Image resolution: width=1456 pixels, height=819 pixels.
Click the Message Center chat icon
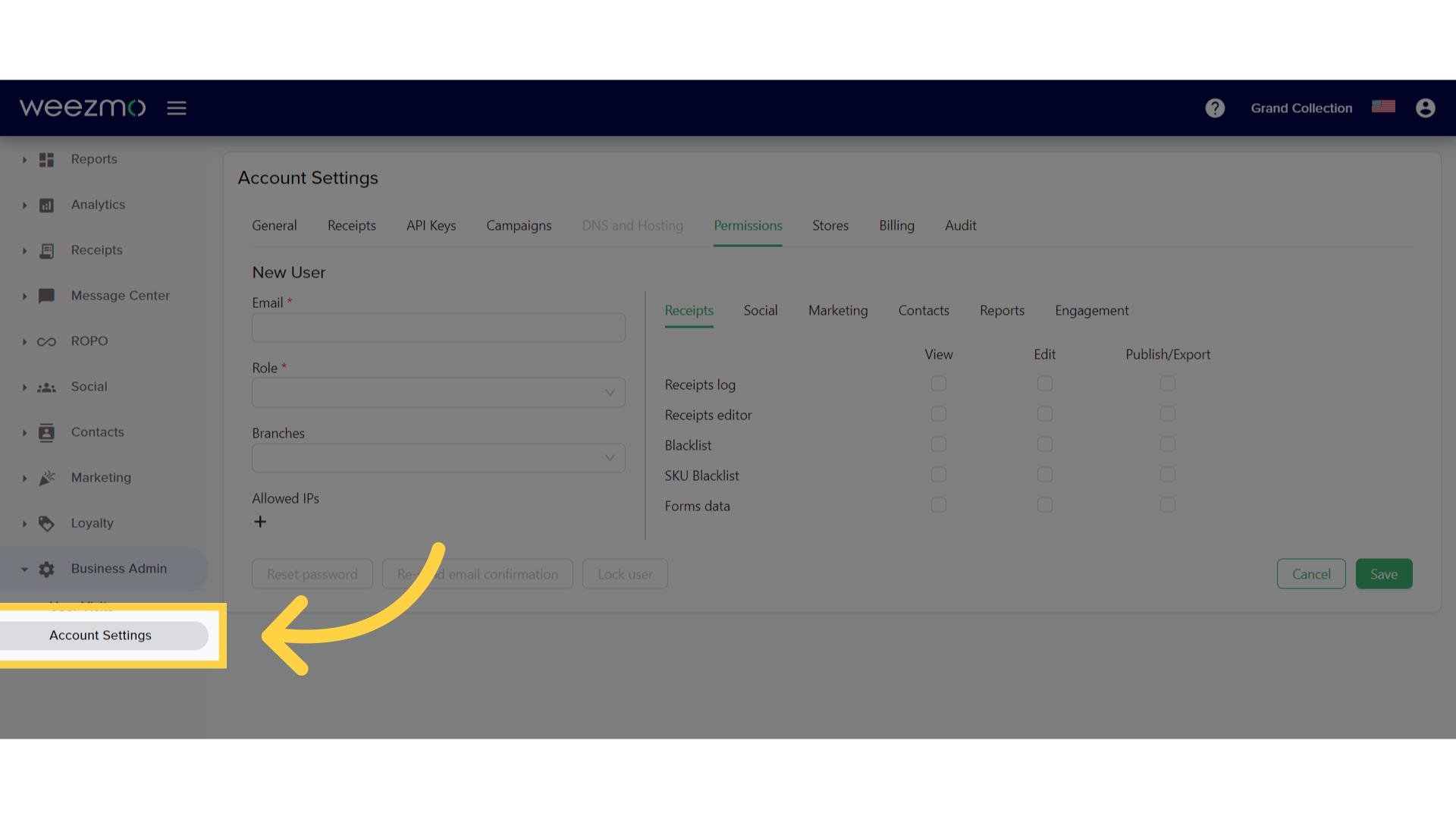(x=46, y=296)
